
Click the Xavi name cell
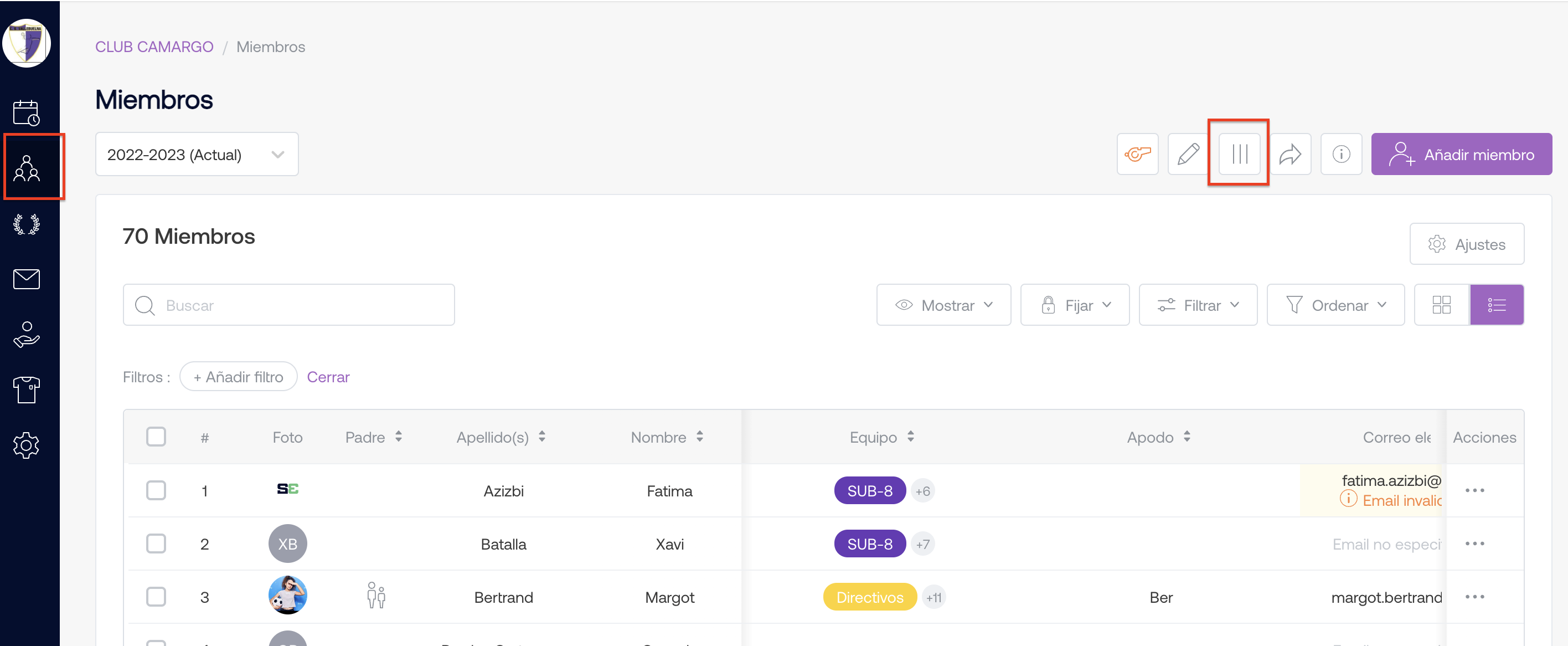[x=669, y=544]
